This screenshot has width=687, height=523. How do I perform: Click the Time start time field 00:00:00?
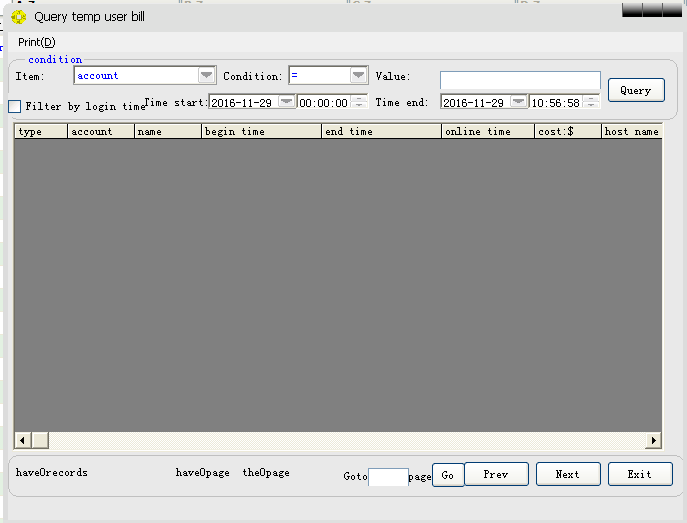[x=323, y=102]
